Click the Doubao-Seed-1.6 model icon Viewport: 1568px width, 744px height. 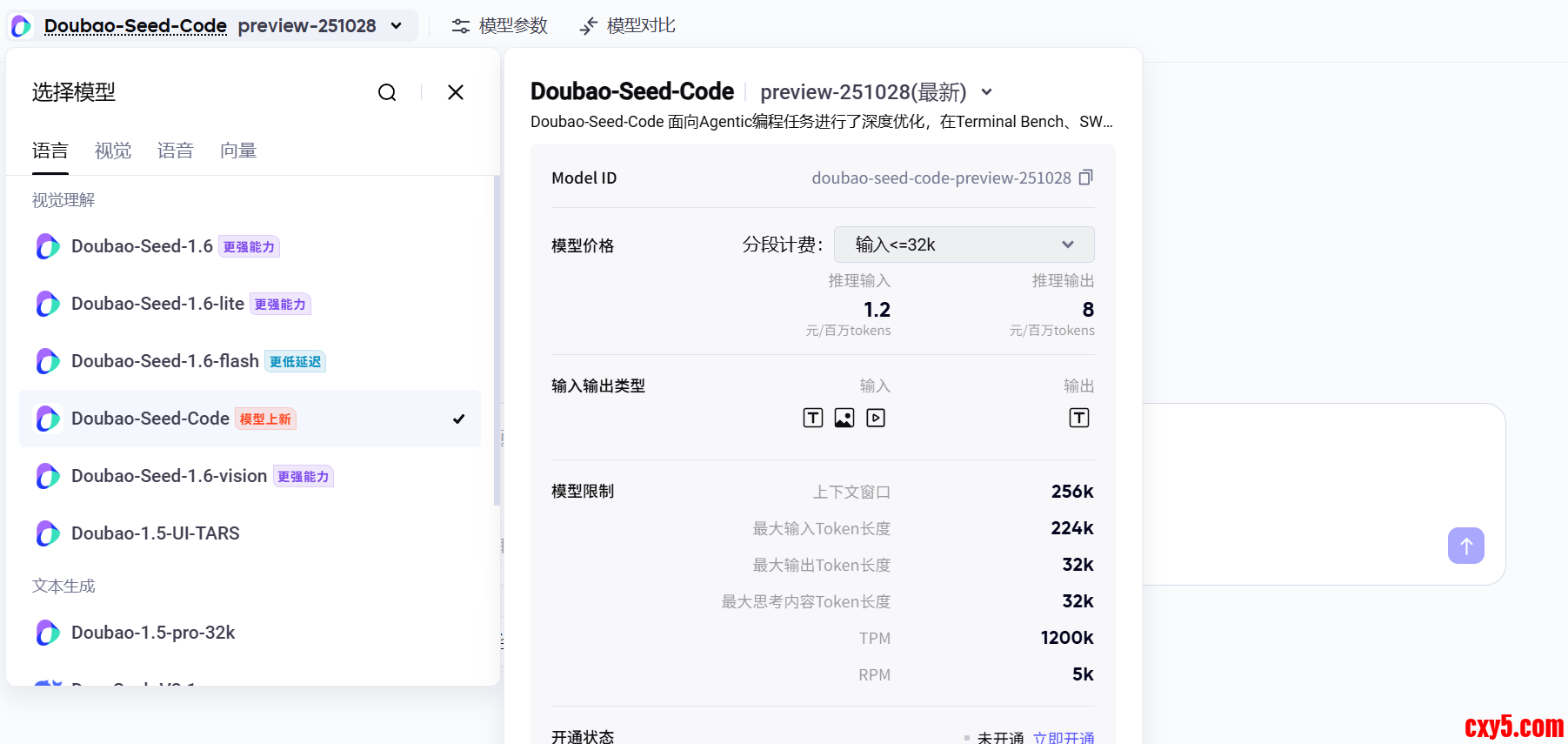(x=48, y=246)
